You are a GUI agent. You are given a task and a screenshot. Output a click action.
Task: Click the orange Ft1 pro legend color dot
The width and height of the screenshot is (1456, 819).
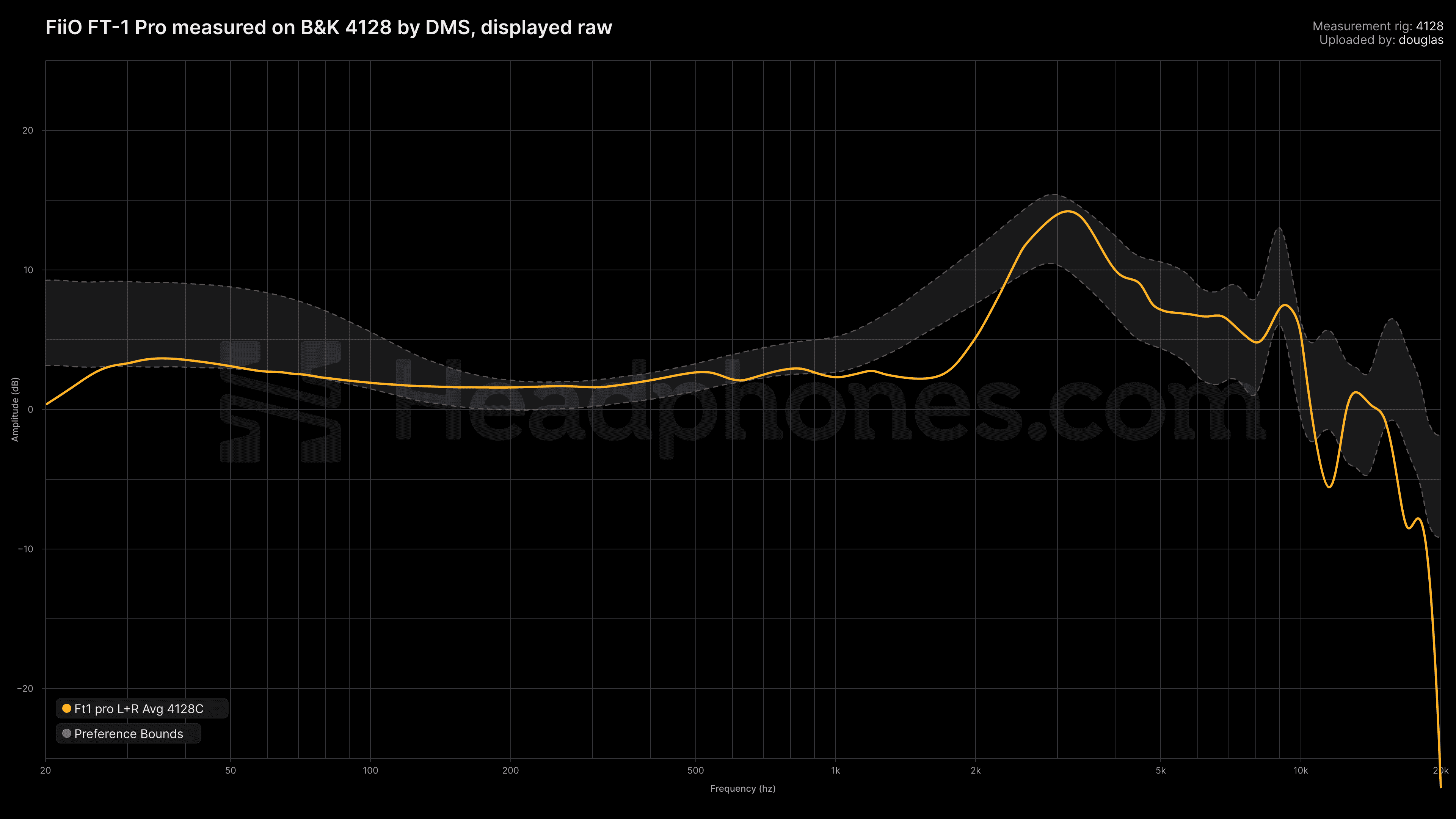pyautogui.click(x=67, y=708)
